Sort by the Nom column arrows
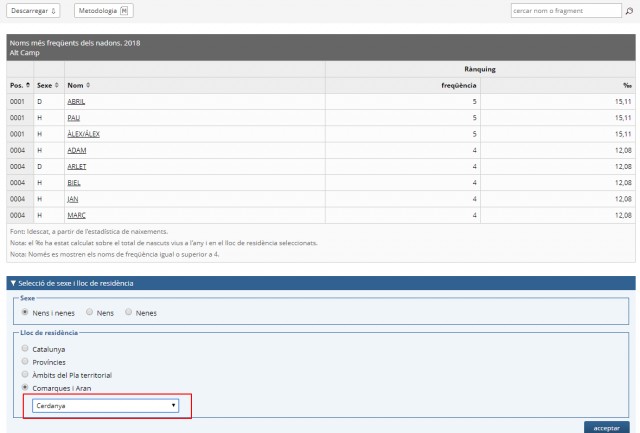This screenshot has width=640, height=433. (88, 85)
